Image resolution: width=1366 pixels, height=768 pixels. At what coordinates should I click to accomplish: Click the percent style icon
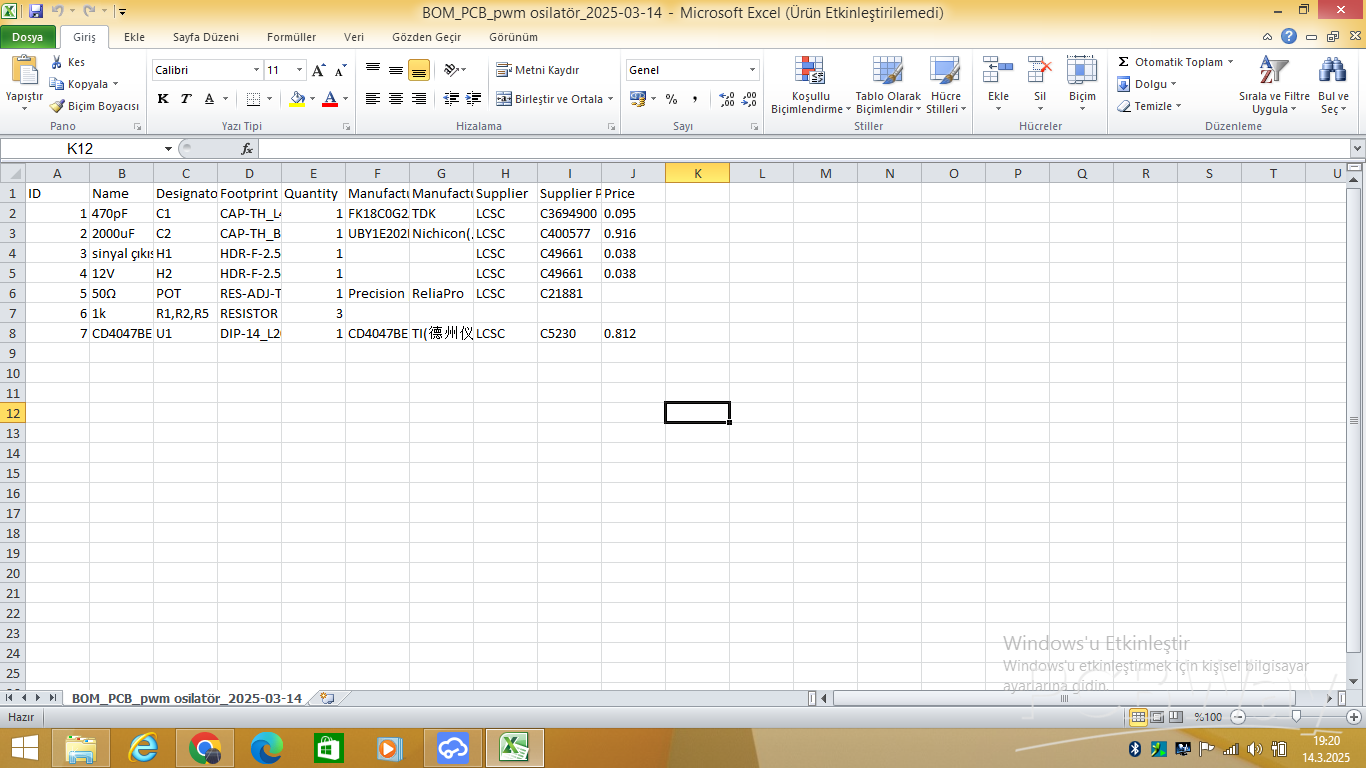point(671,99)
